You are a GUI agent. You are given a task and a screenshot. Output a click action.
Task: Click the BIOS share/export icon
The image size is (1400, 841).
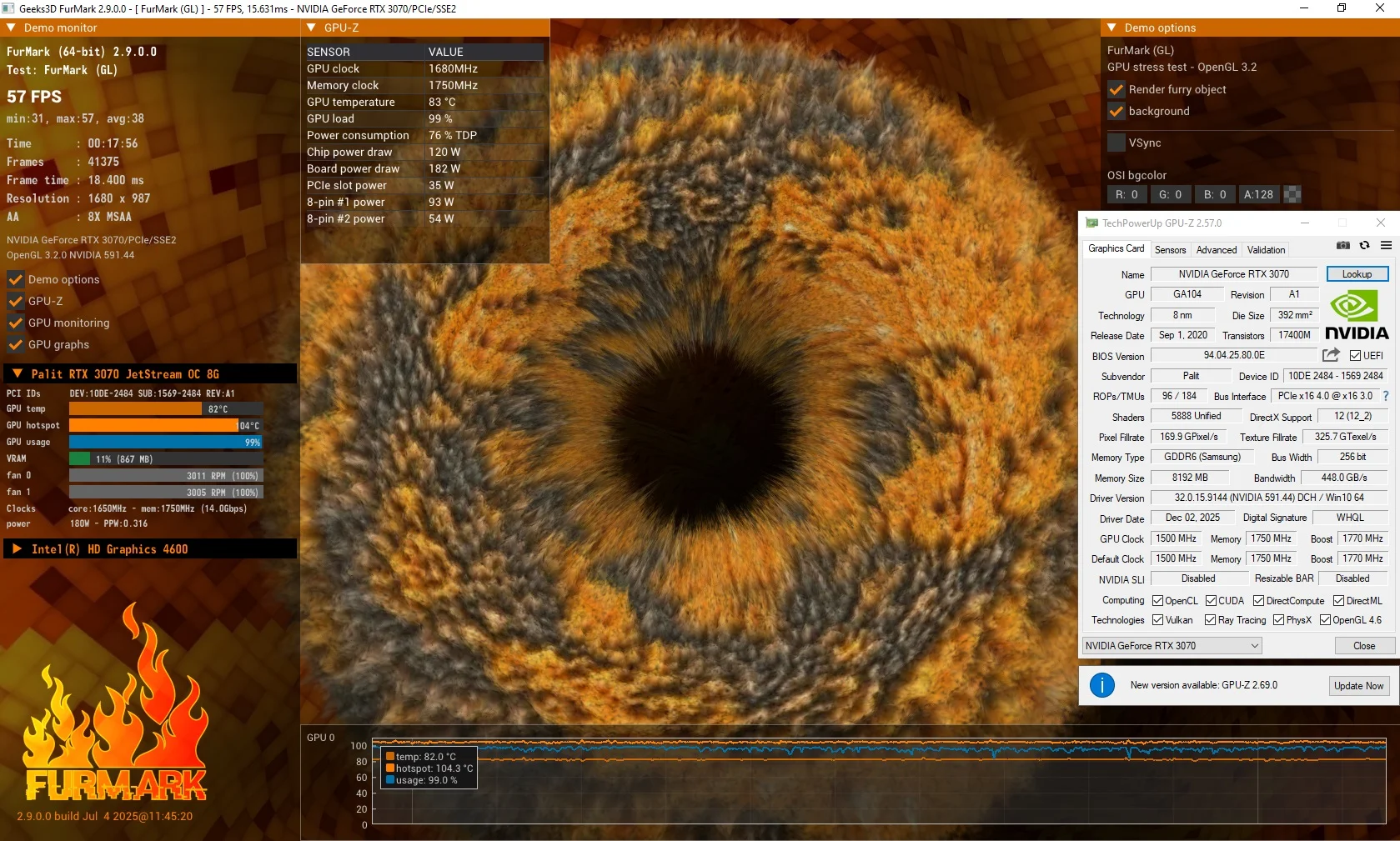[x=1331, y=355]
